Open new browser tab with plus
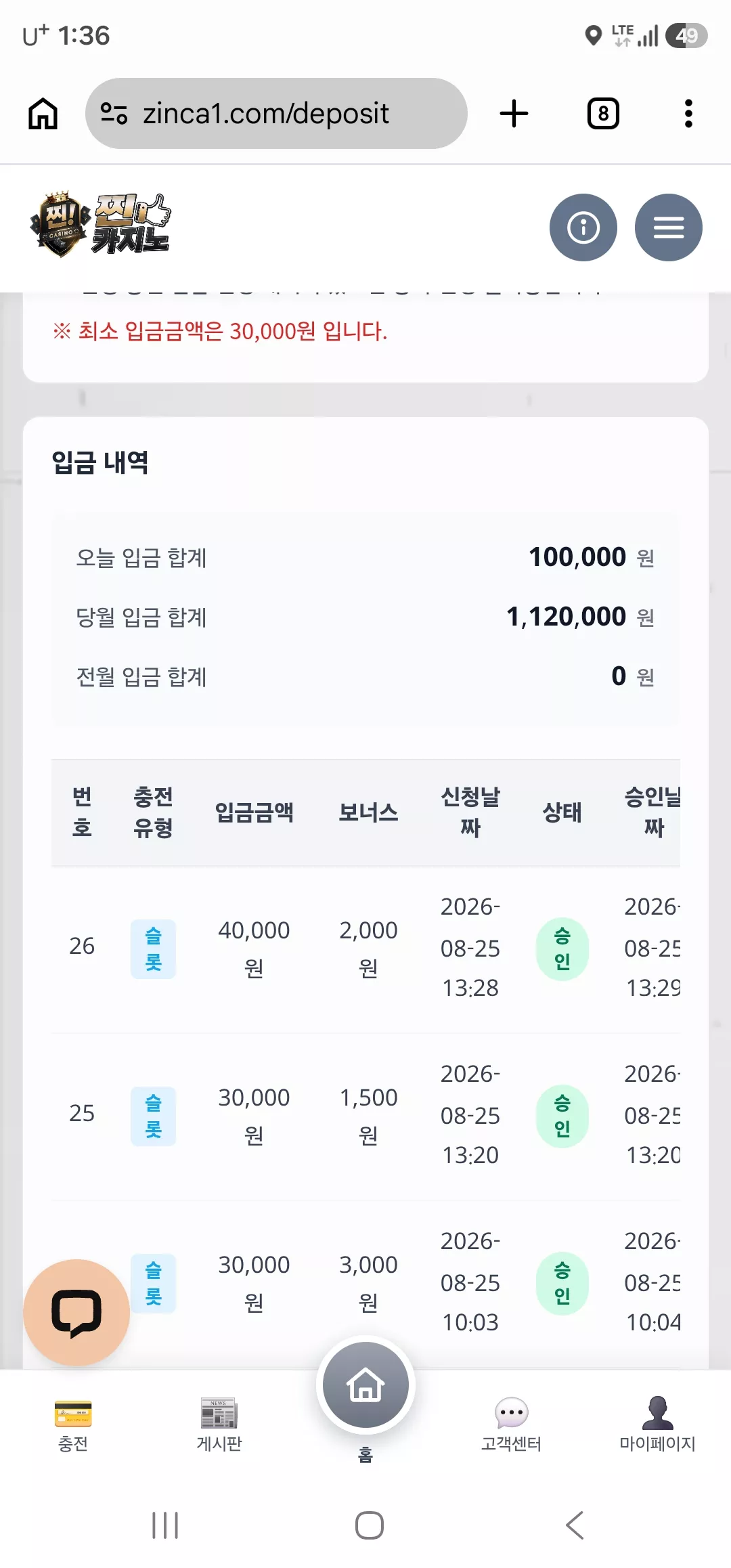 [x=514, y=113]
